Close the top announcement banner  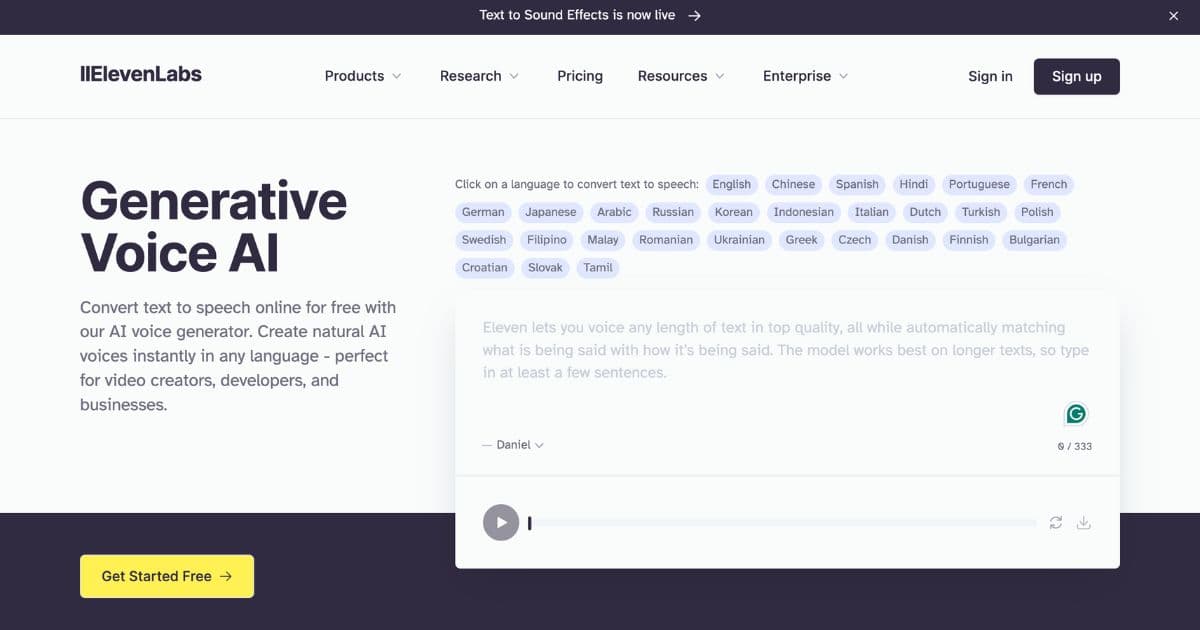pyautogui.click(x=1174, y=16)
